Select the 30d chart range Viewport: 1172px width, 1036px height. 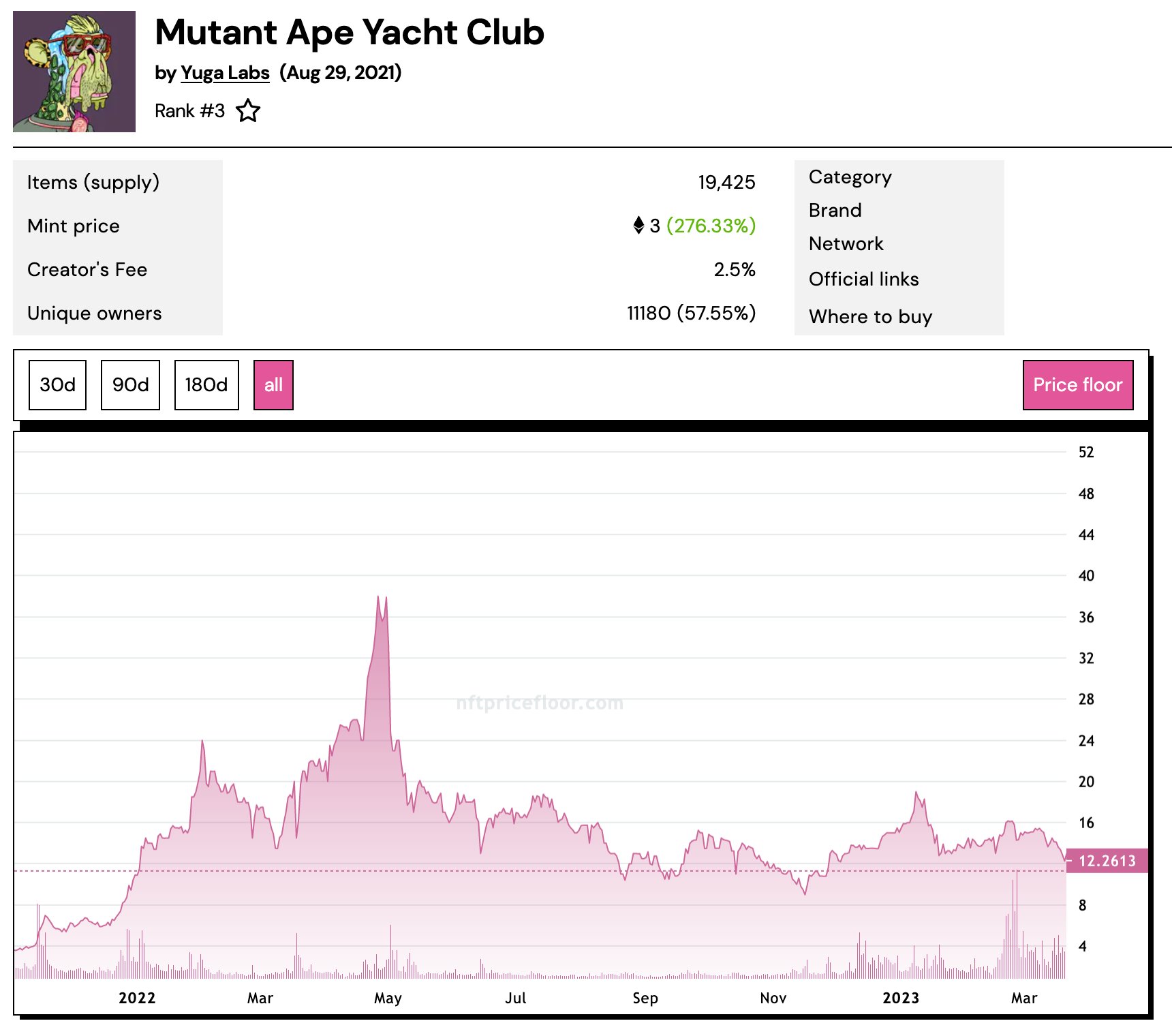pyautogui.click(x=58, y=385)
